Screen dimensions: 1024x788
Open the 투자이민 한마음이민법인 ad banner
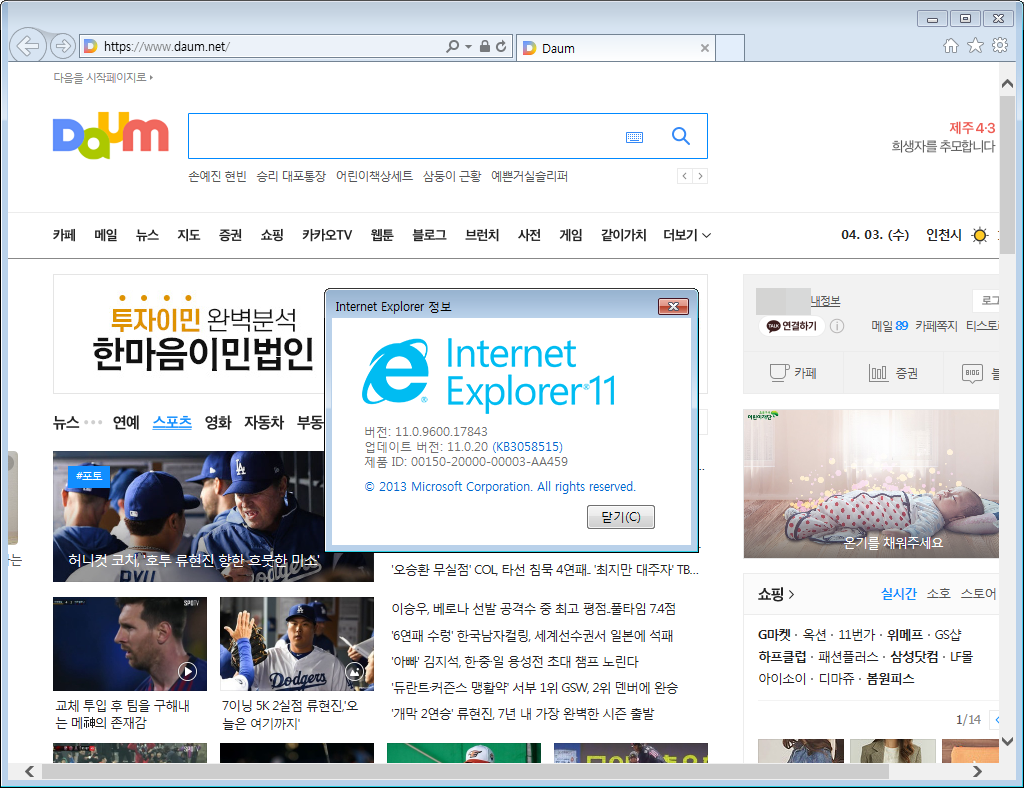coord(189,334)
